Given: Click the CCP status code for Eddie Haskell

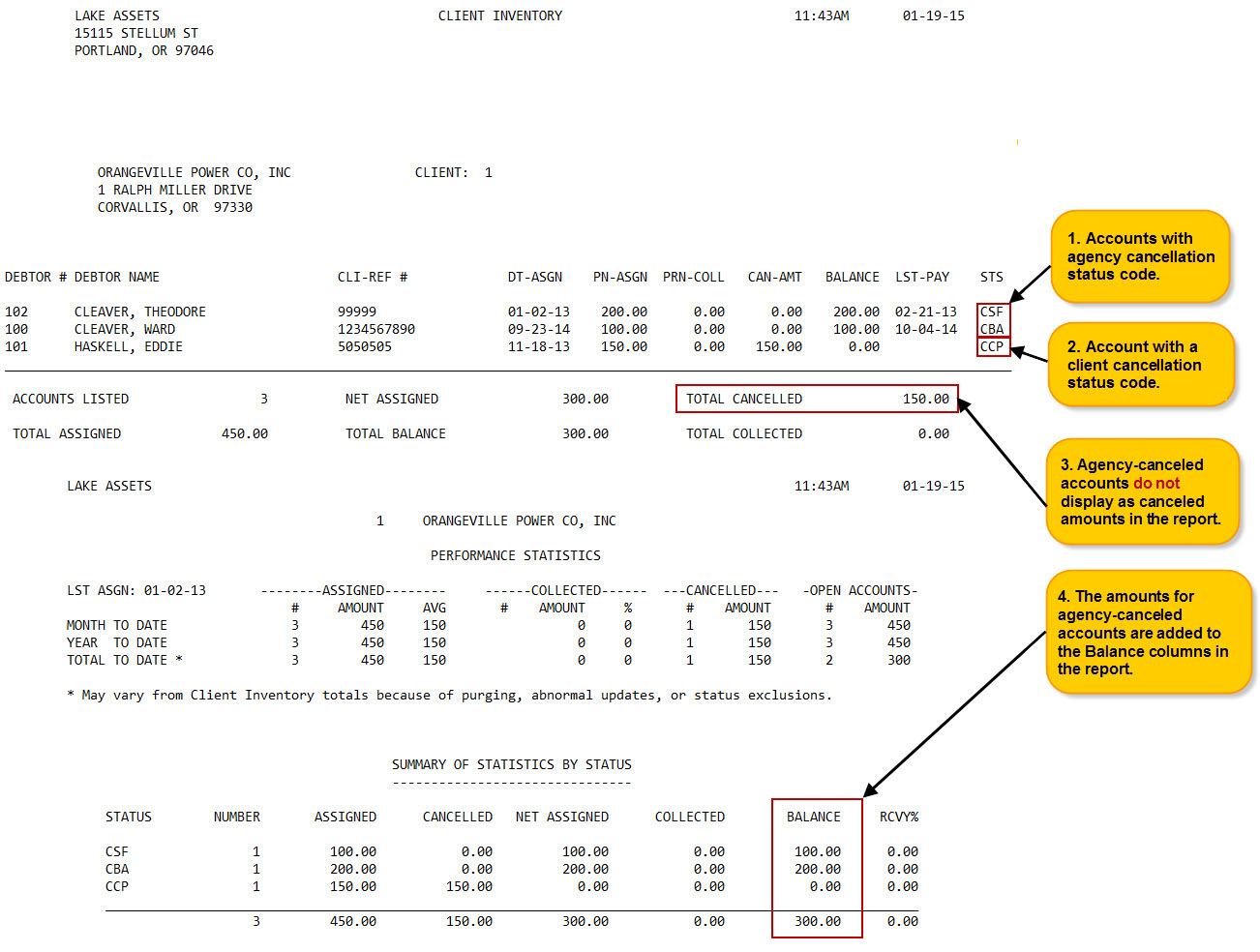Looking at the screenshot, I should click(992, 346).
